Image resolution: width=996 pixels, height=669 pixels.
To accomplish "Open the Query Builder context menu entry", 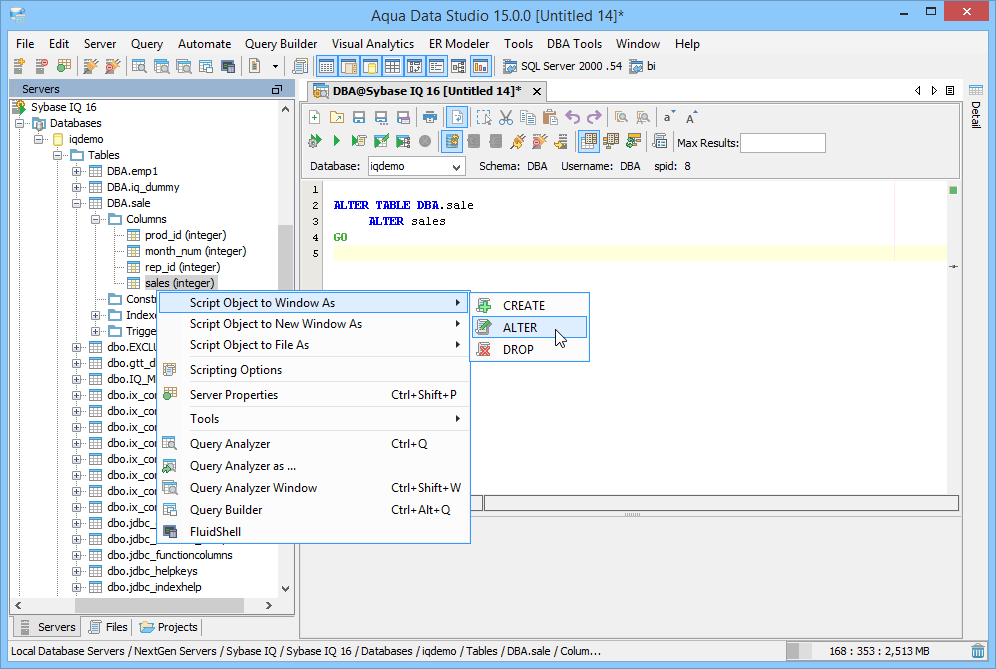I will click(313, 510).
